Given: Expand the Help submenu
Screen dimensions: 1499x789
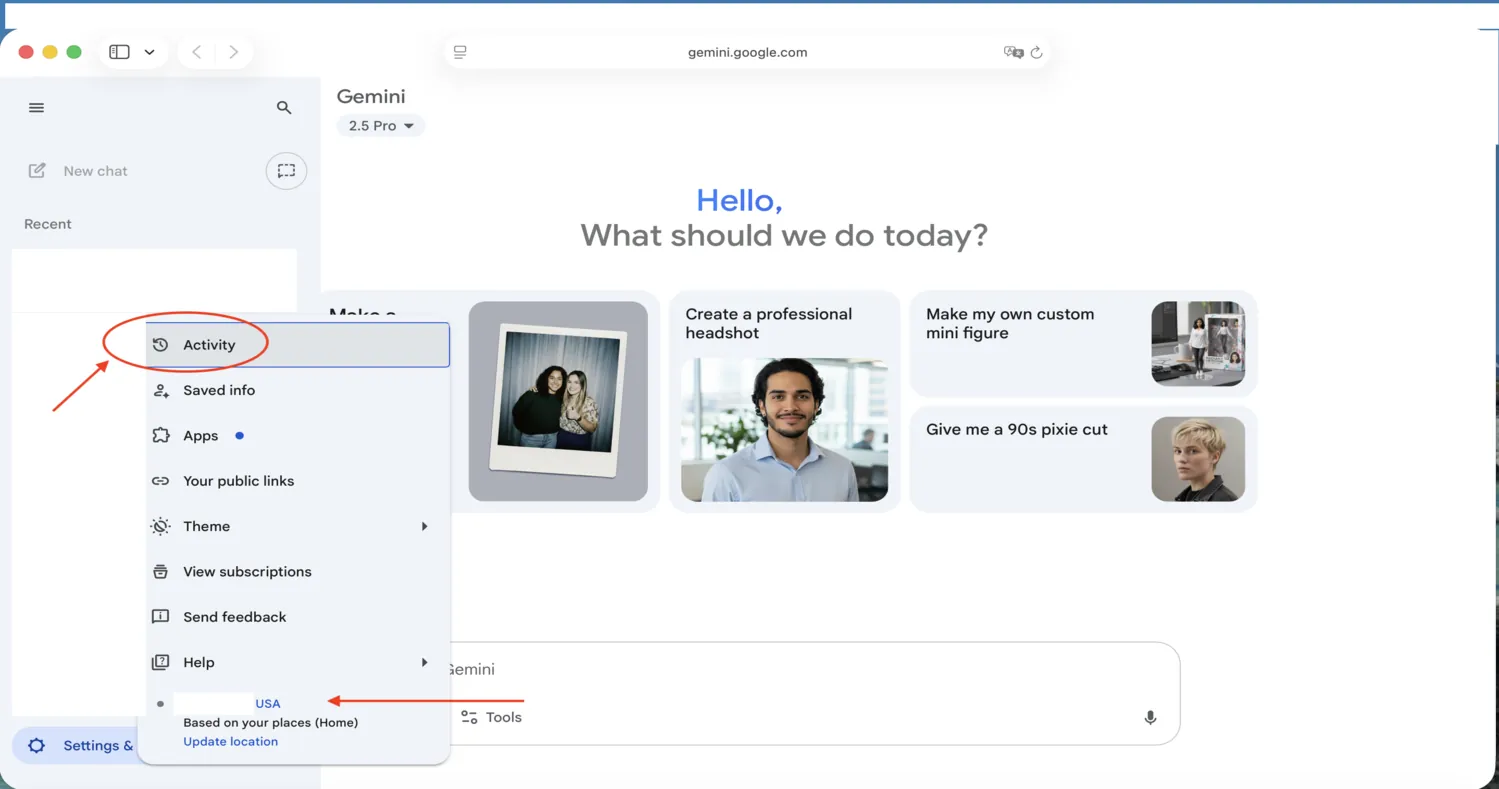Looking at the screenshot, I should pyautogui.click(x=424, y=662).
